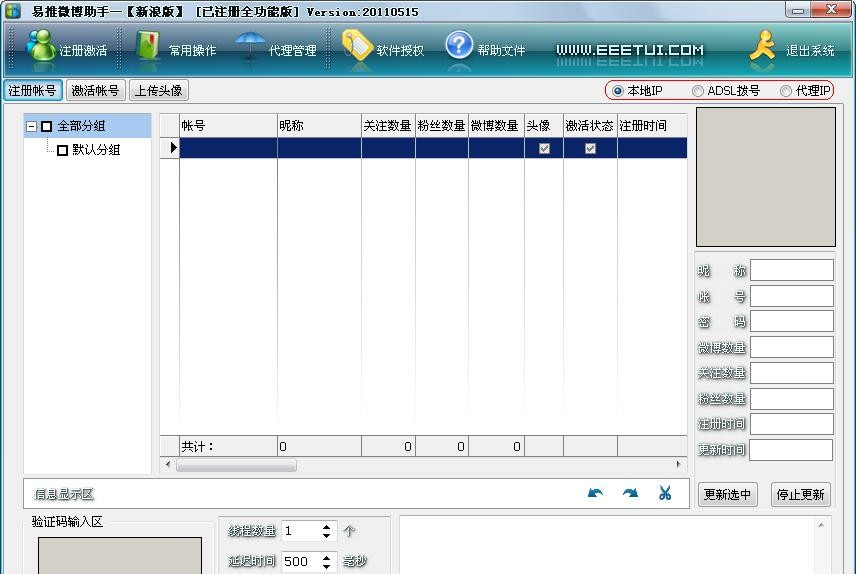Minimize the 易推微博助手 window

tap(798, 9)
